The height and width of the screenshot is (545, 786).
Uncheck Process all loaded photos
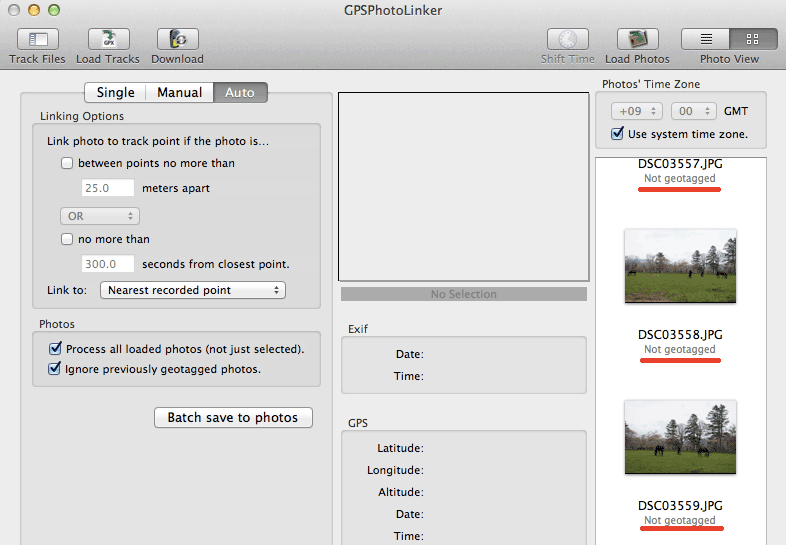(55, 348)
